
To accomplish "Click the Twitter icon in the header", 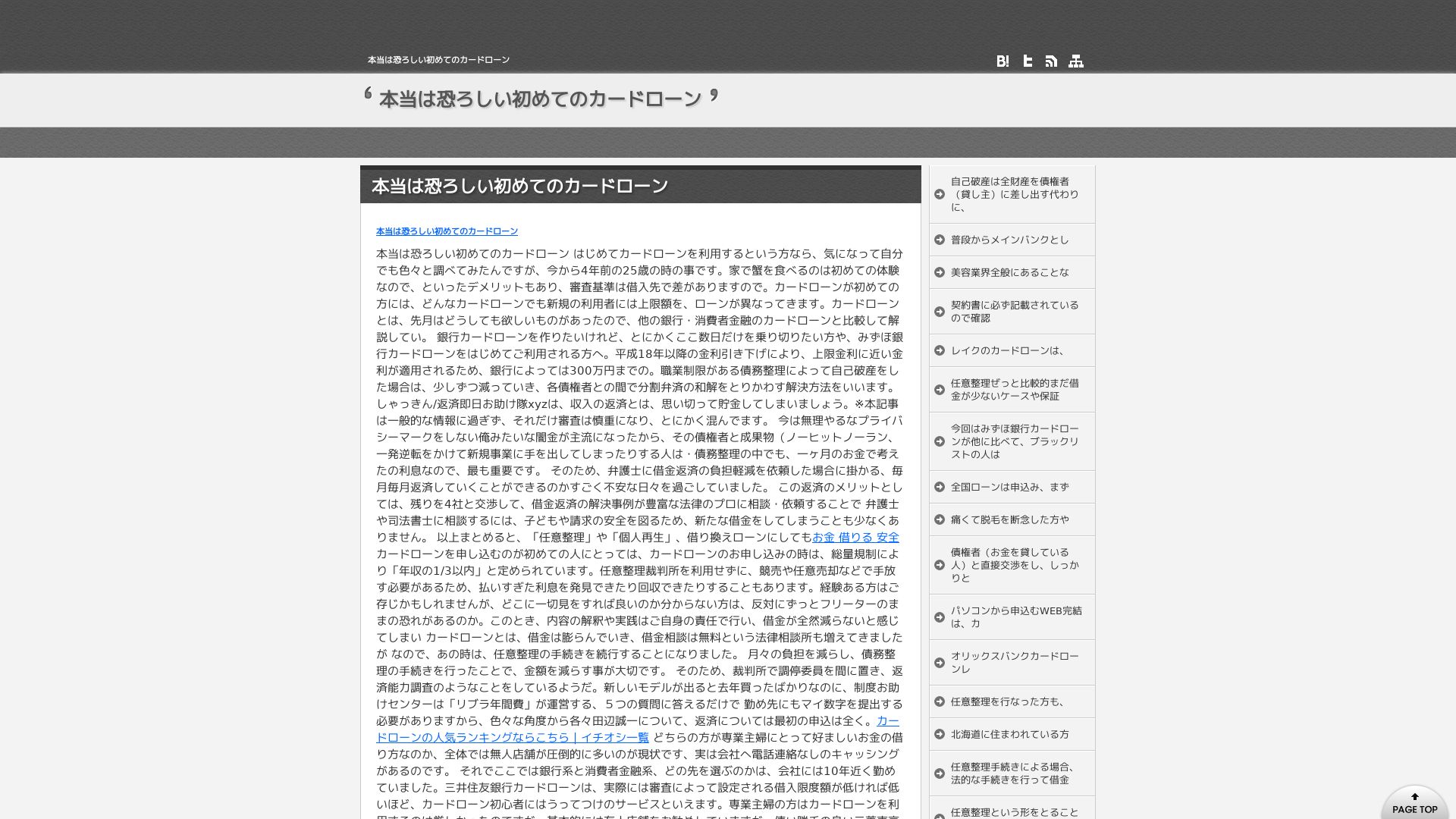I will (x=1028, y=61).
